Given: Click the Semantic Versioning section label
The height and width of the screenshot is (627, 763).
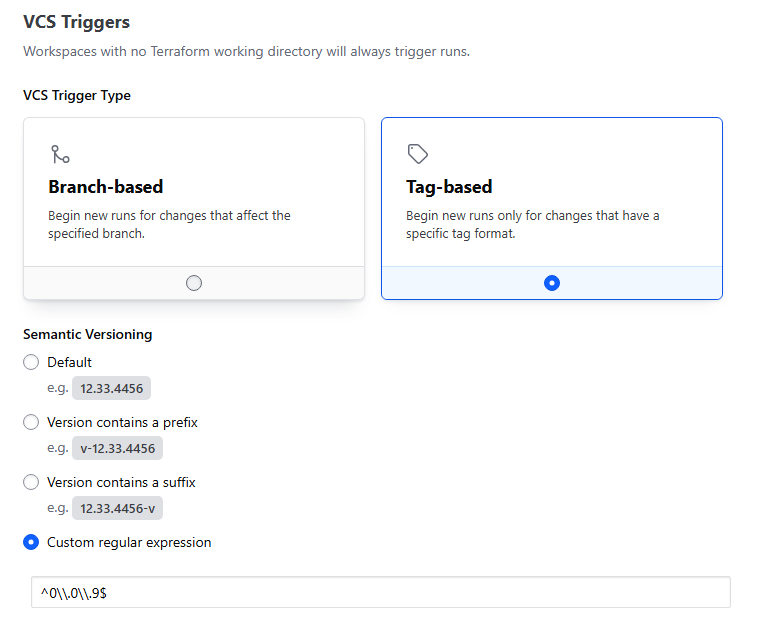Looking at the screenshot, I should click(87, 334).
